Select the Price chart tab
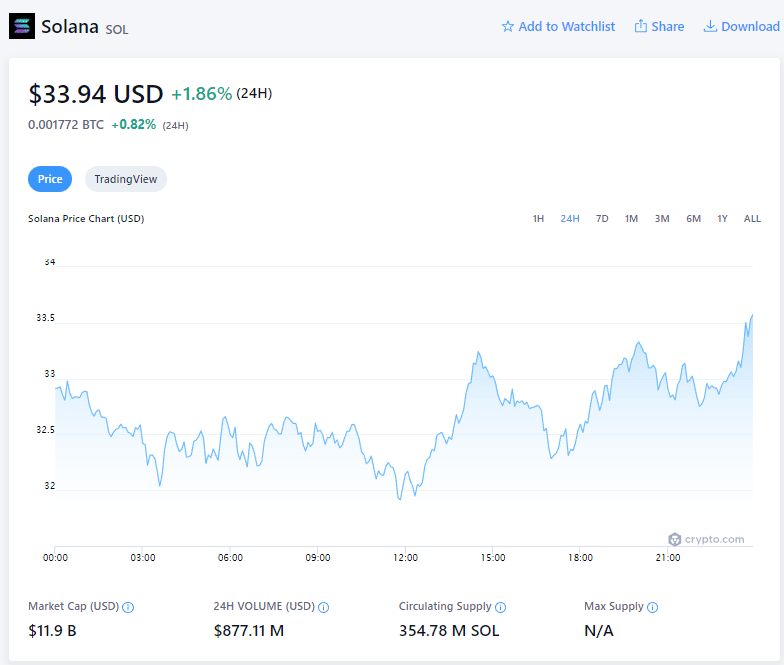 coord(50,179)
